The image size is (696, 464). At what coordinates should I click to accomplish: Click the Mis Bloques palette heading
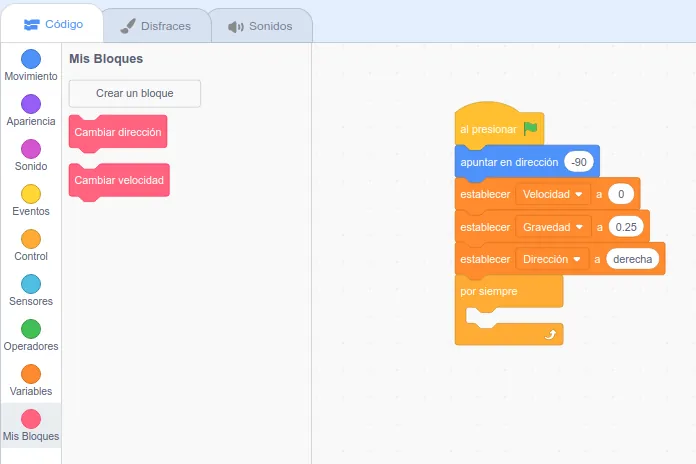106,59
